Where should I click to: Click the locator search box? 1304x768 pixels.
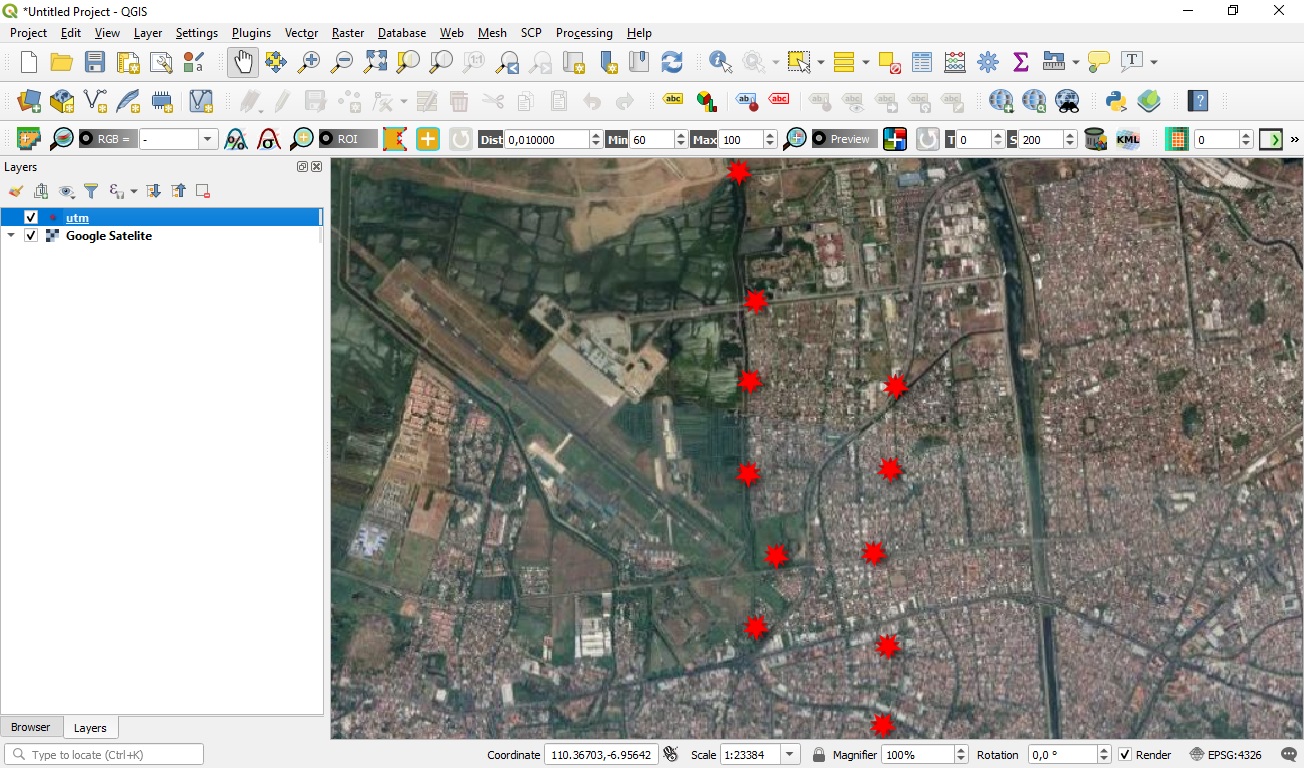click(x=104, y=755)
